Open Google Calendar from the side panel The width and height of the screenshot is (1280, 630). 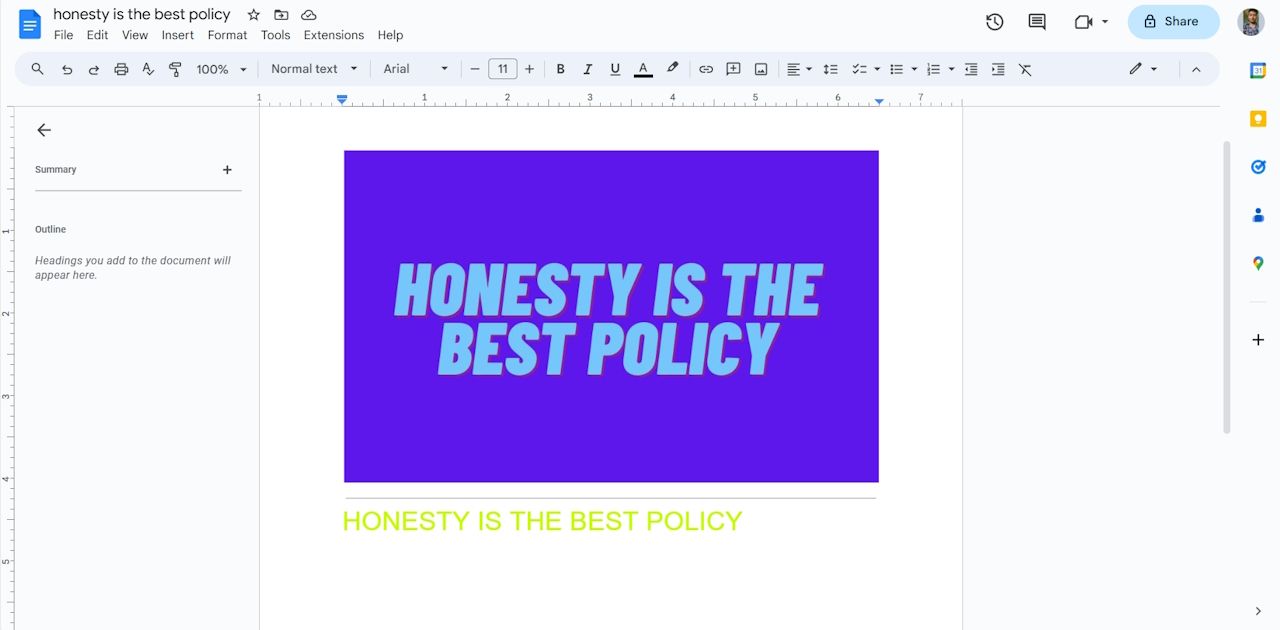(x=1258, y=70)
